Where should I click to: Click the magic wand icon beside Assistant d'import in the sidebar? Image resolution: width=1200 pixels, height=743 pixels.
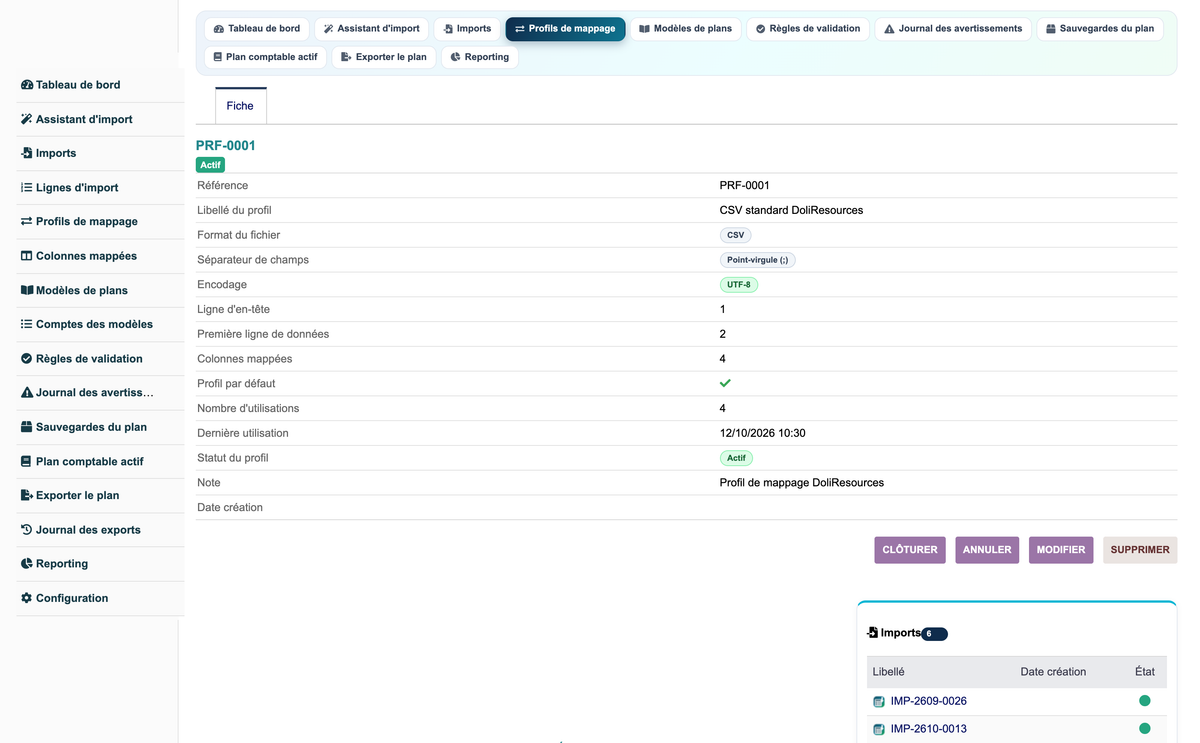pyautogui.click(x=27, y=119)
